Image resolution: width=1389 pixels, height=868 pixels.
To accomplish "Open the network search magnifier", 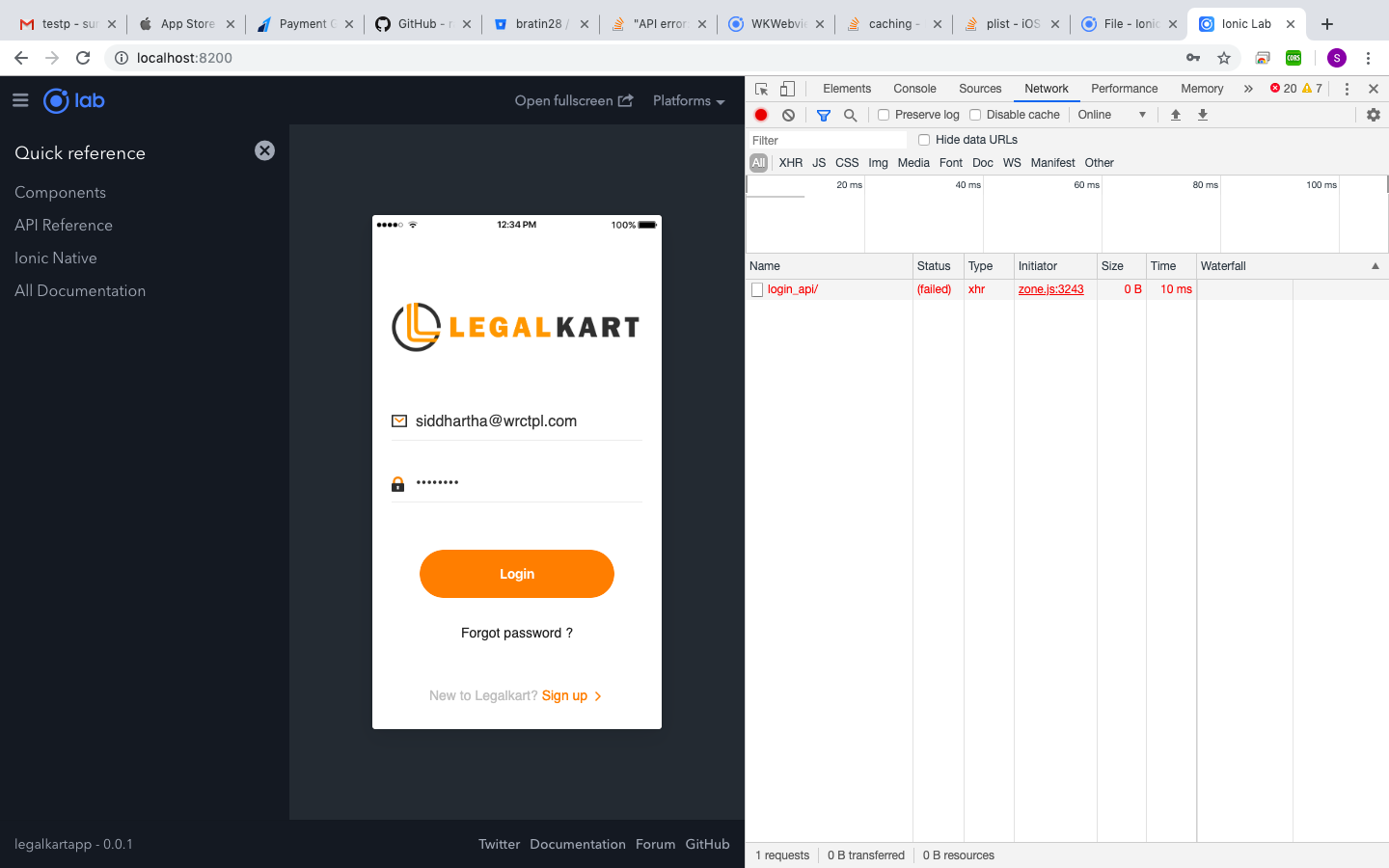I will pyautogui.click(x=850, y=115).
